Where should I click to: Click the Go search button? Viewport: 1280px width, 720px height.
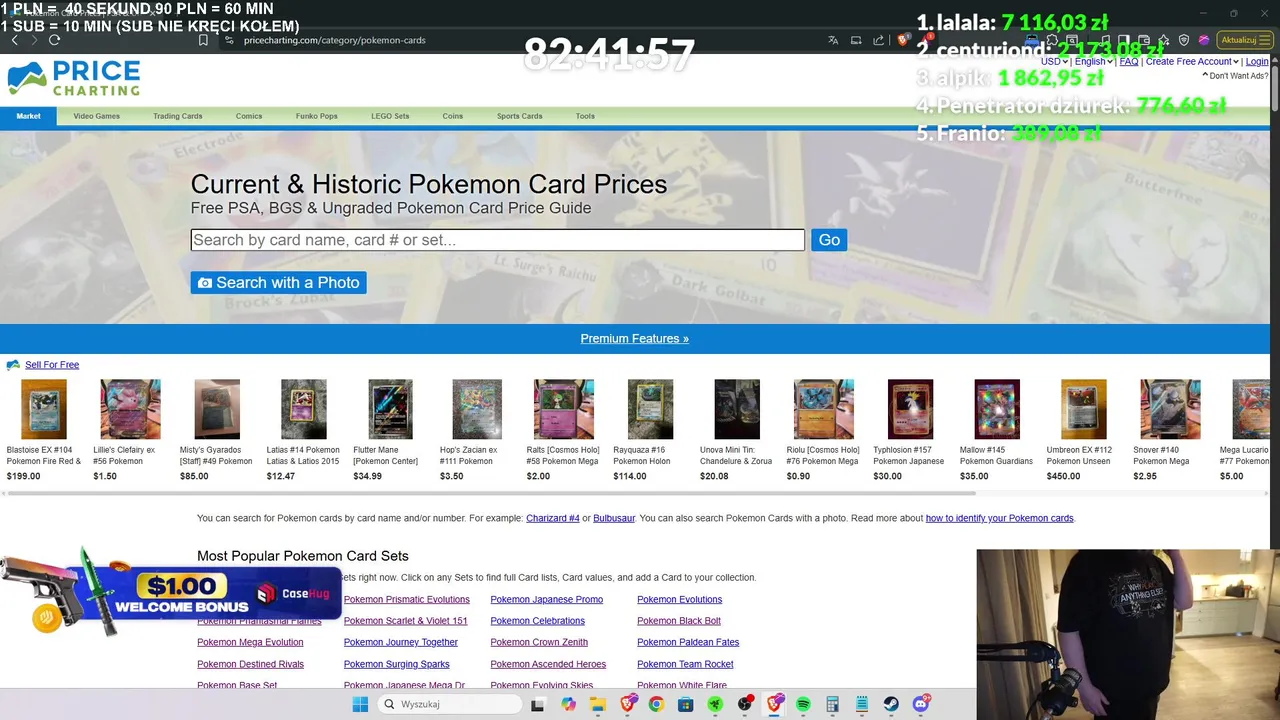click(x=829, y=240)
